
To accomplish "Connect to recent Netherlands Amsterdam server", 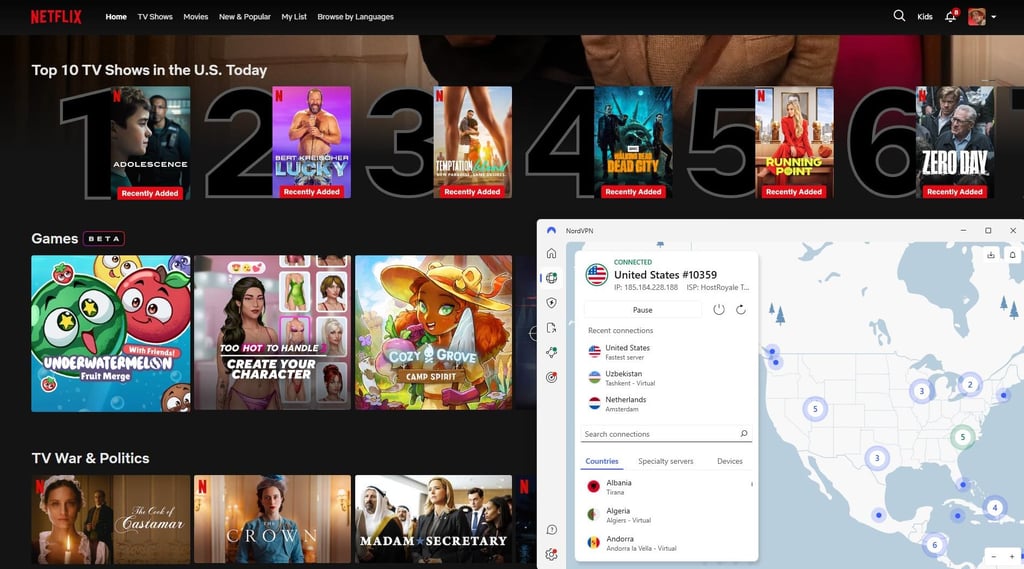I will [666, 404].
